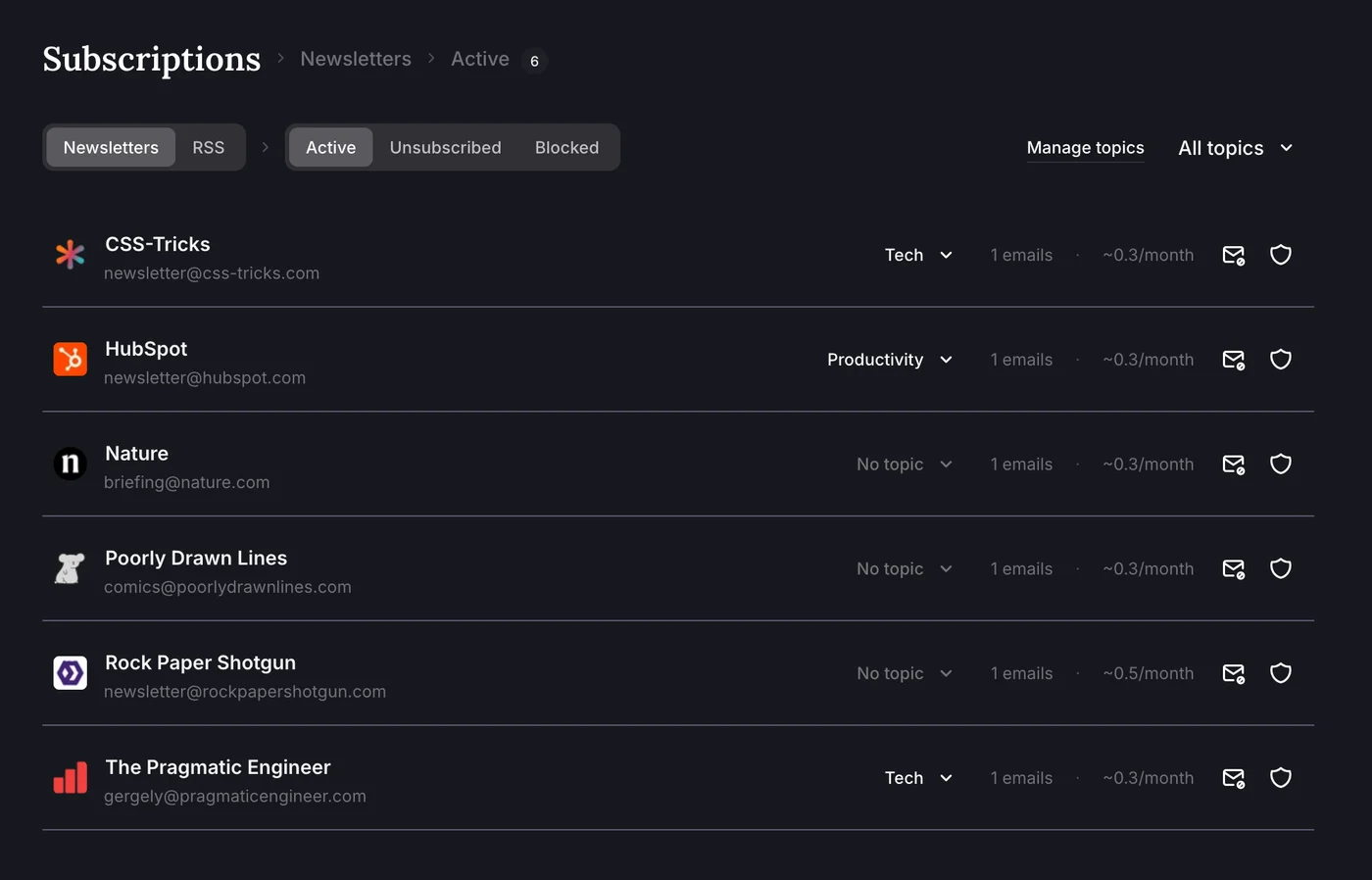The width and height of the screenshot is (1372, 880).
Task: Block shield icon for Rock Paper Shotgun
Action: tap(1281, 673)
